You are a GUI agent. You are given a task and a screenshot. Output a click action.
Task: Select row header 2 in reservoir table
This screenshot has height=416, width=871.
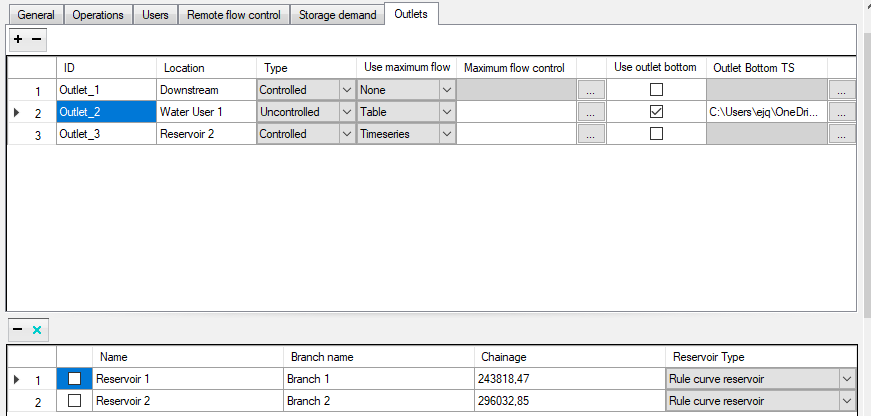32,400
